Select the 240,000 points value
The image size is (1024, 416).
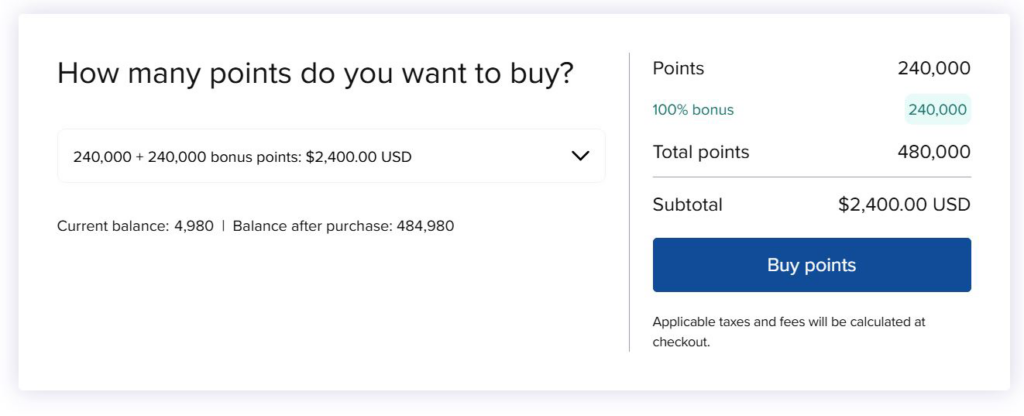pyautogui.click(x=933, y=69)
